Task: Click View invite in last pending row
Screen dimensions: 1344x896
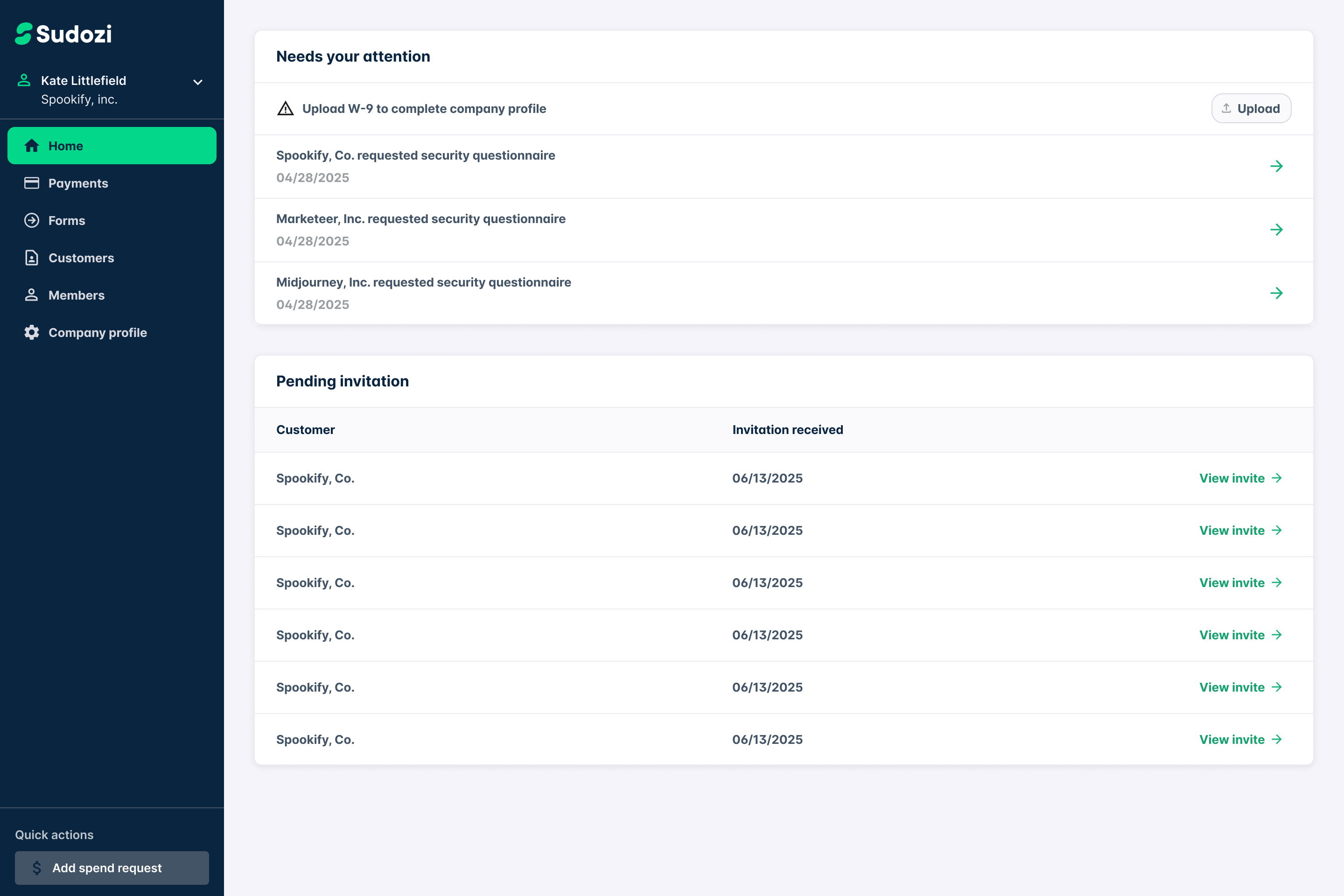Action: (1240, 739)
